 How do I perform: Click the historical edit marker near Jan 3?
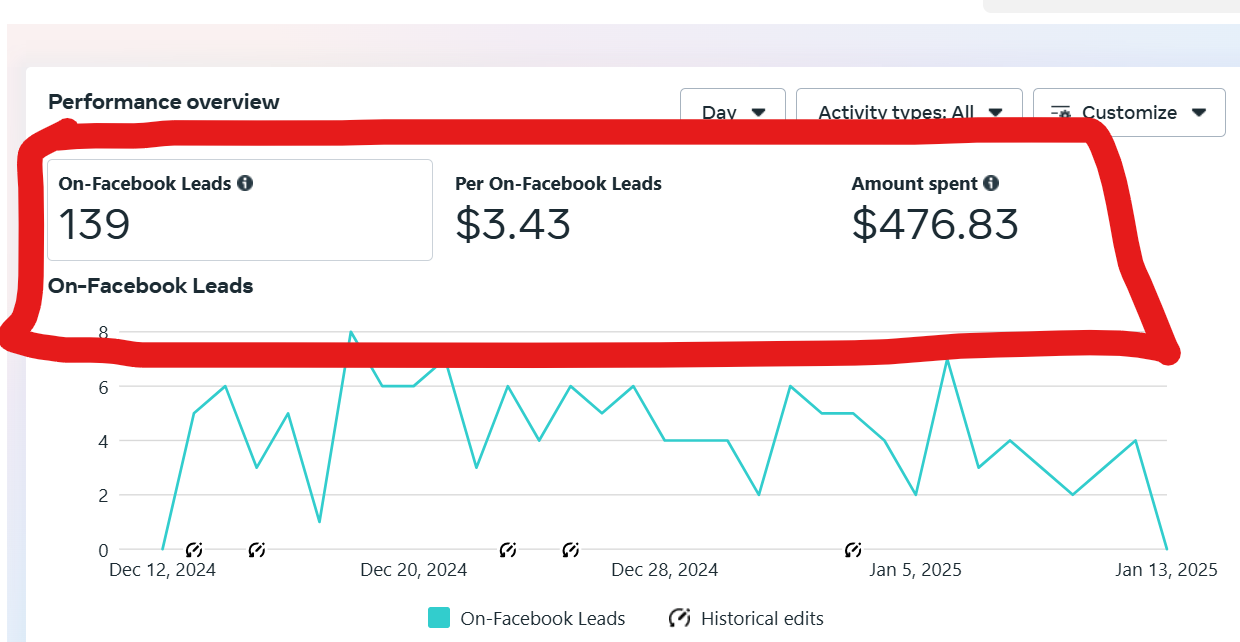pos(853,549)
